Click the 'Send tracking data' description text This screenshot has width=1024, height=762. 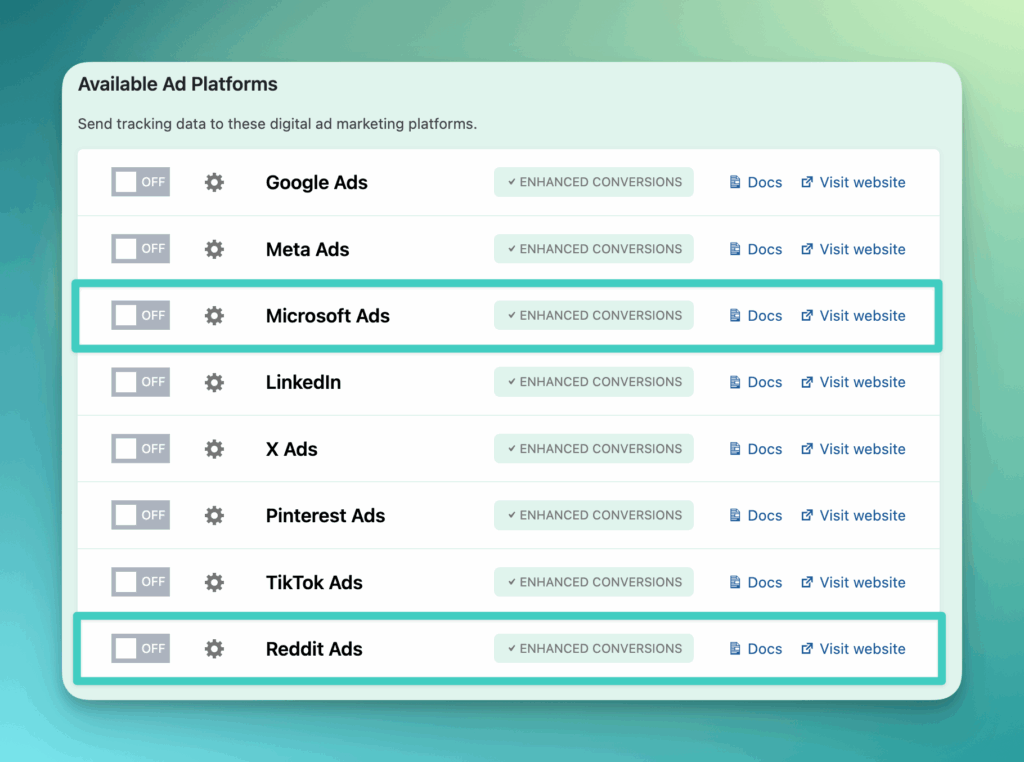tap(278, 124)
